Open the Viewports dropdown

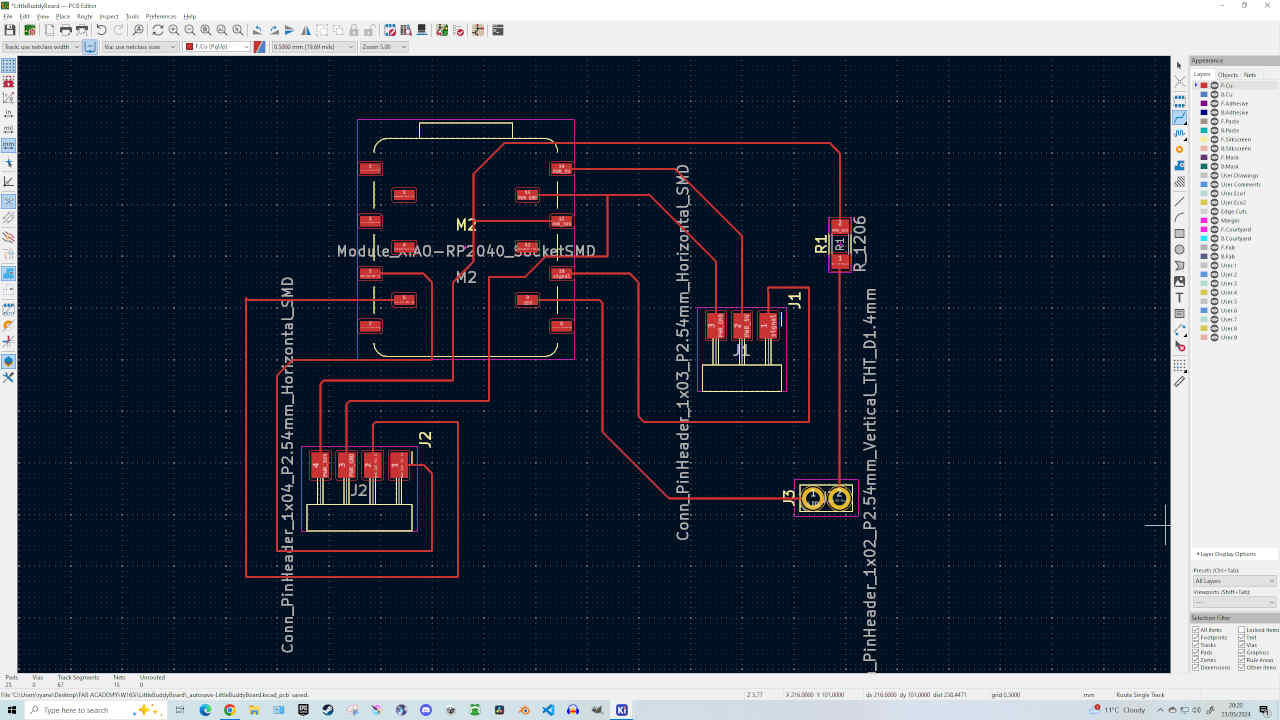coord(1235,602)
